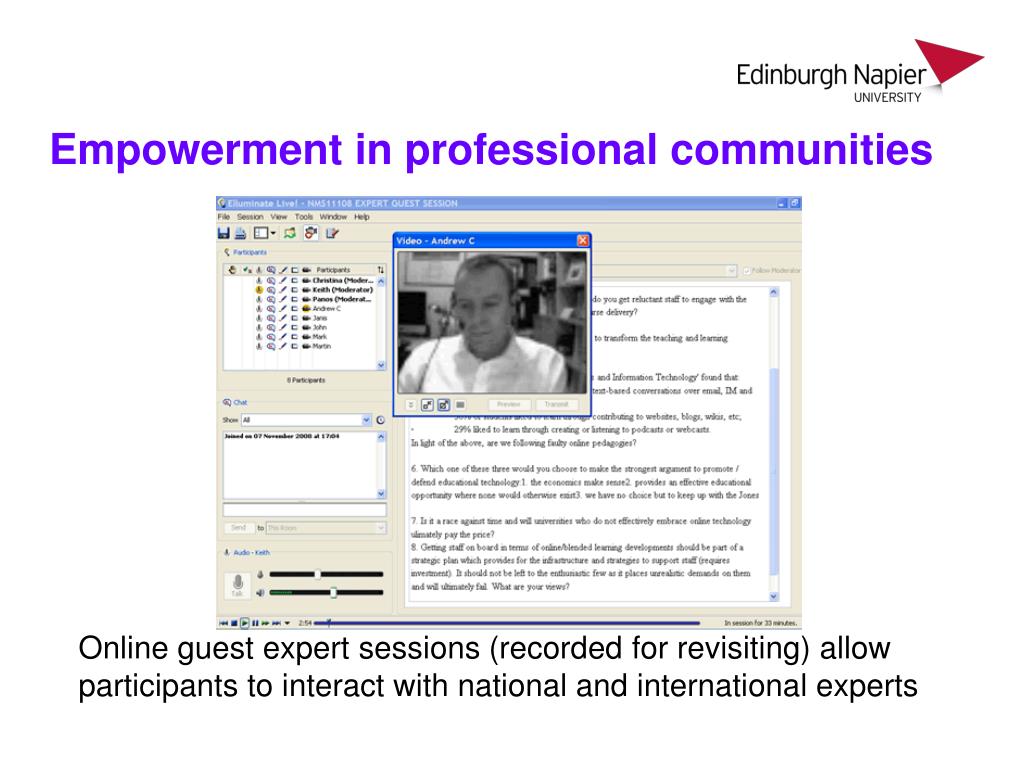
Task: Click the microphone level icon
Action: [260, 574]
